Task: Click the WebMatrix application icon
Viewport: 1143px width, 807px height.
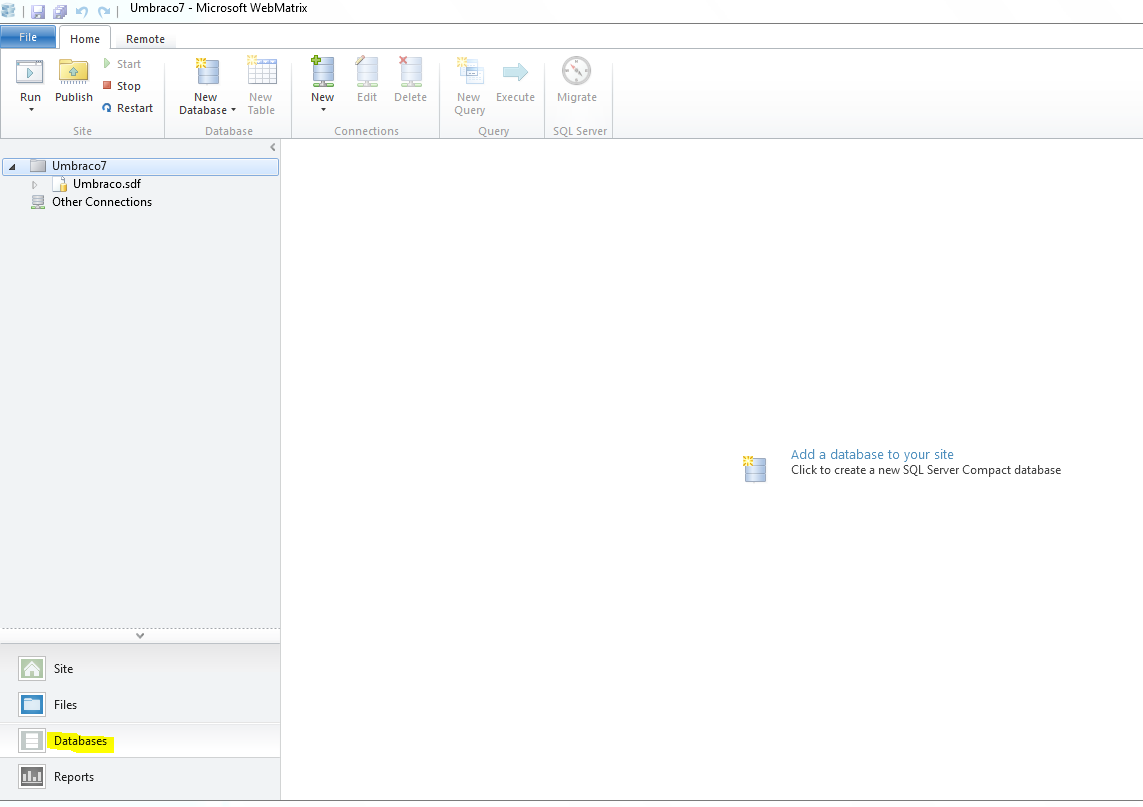Action: pyautogui.click(x=9, y=11)
